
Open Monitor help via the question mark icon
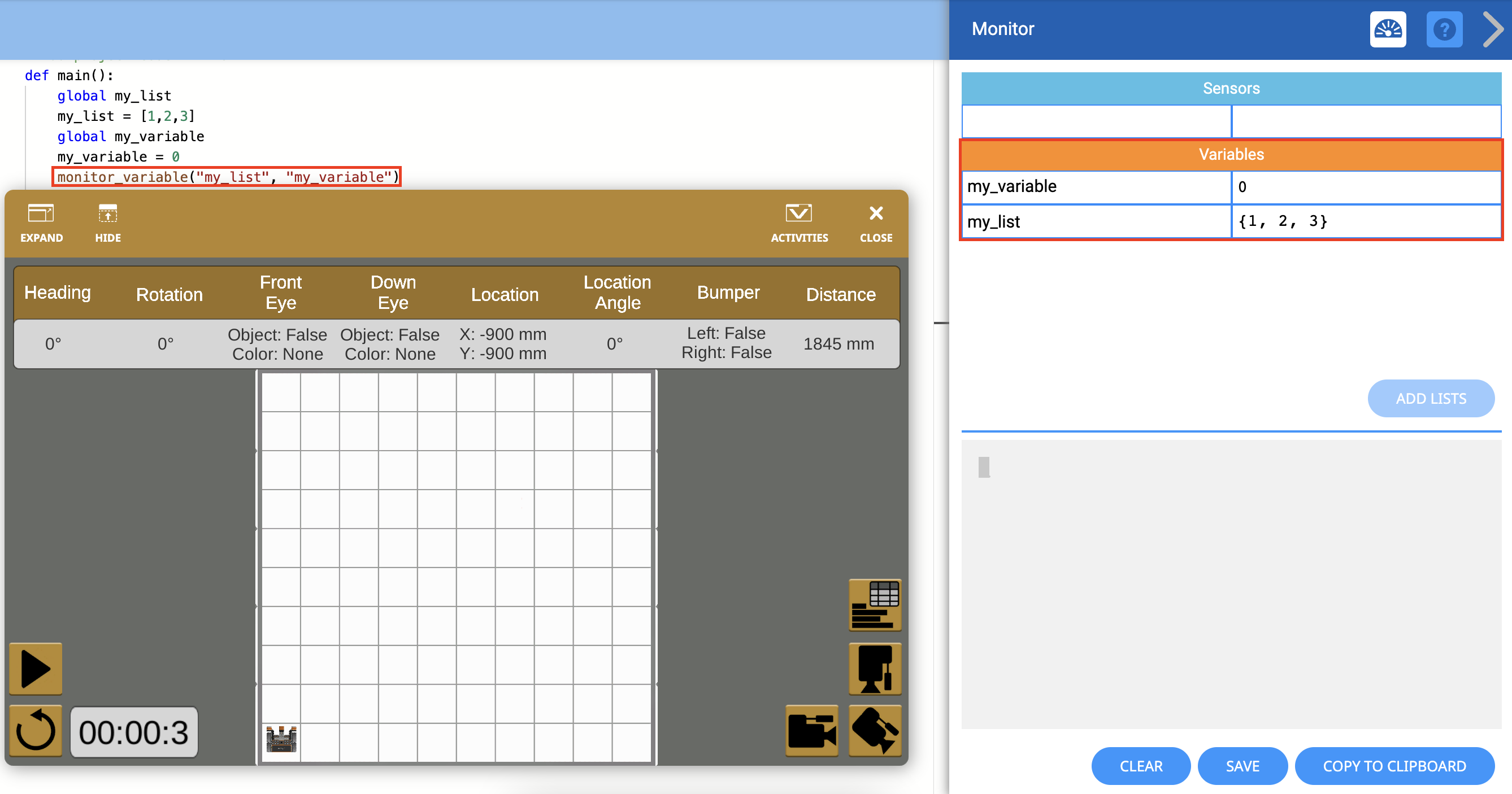pos(1445,29)
